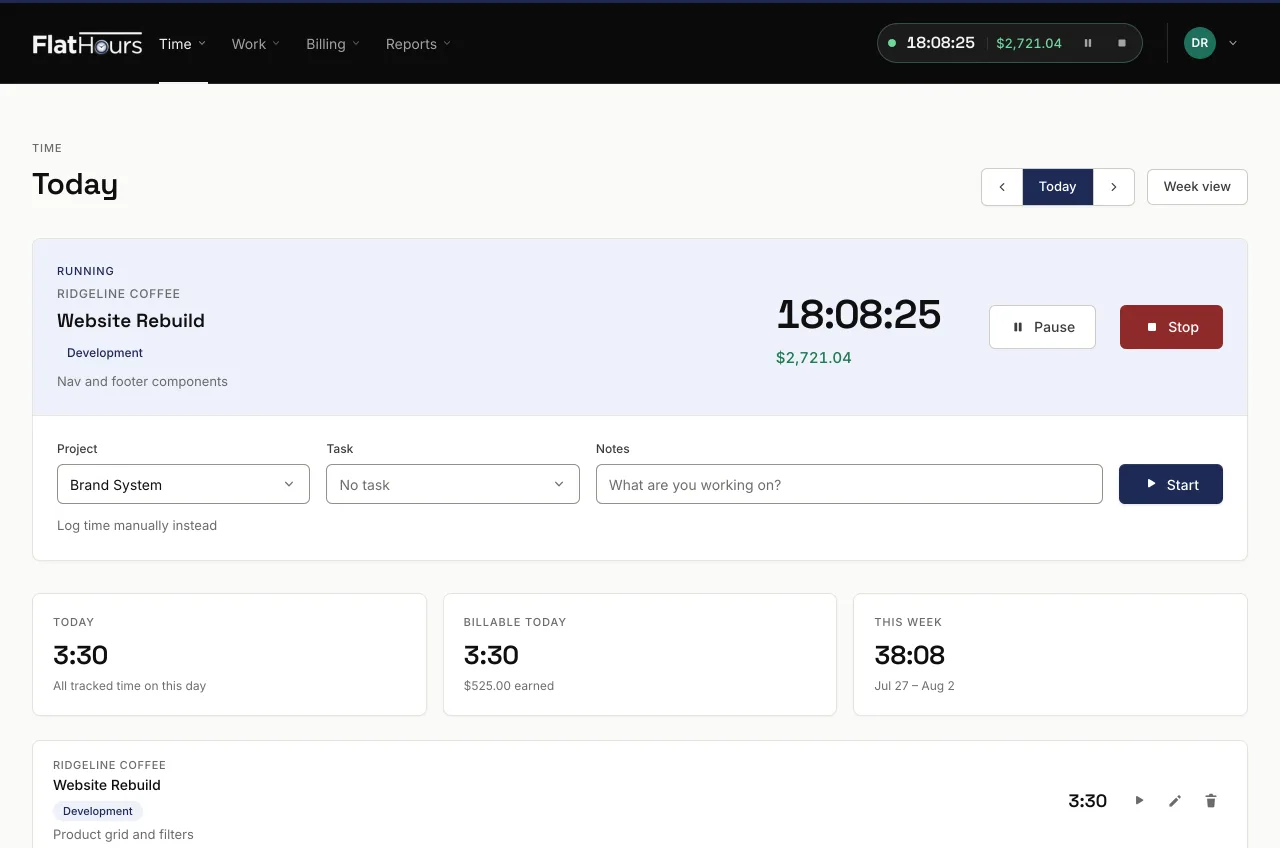1280x848 pixels.
Task: Open the Work menu
Action: [x=256, y=44]
